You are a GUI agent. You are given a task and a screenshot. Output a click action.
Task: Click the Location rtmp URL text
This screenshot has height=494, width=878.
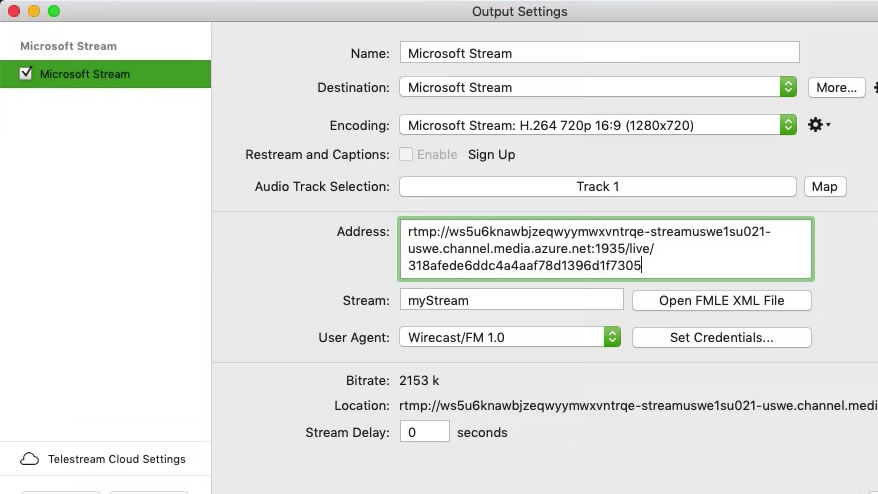(638, 406)
